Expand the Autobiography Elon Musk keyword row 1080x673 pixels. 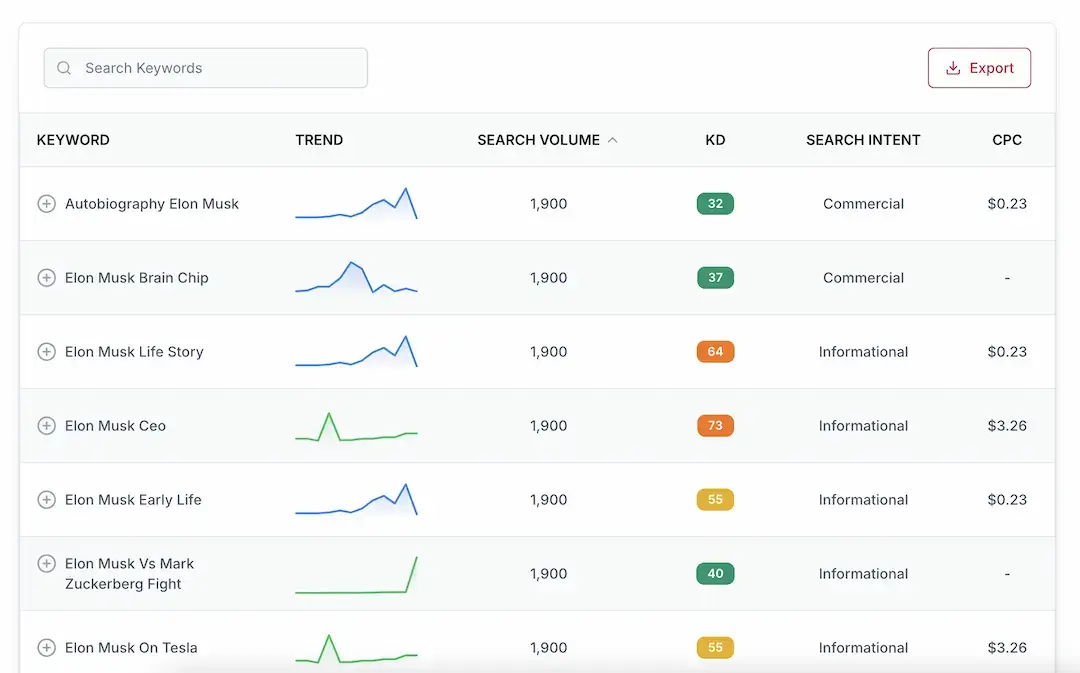[x=46, y=204]
